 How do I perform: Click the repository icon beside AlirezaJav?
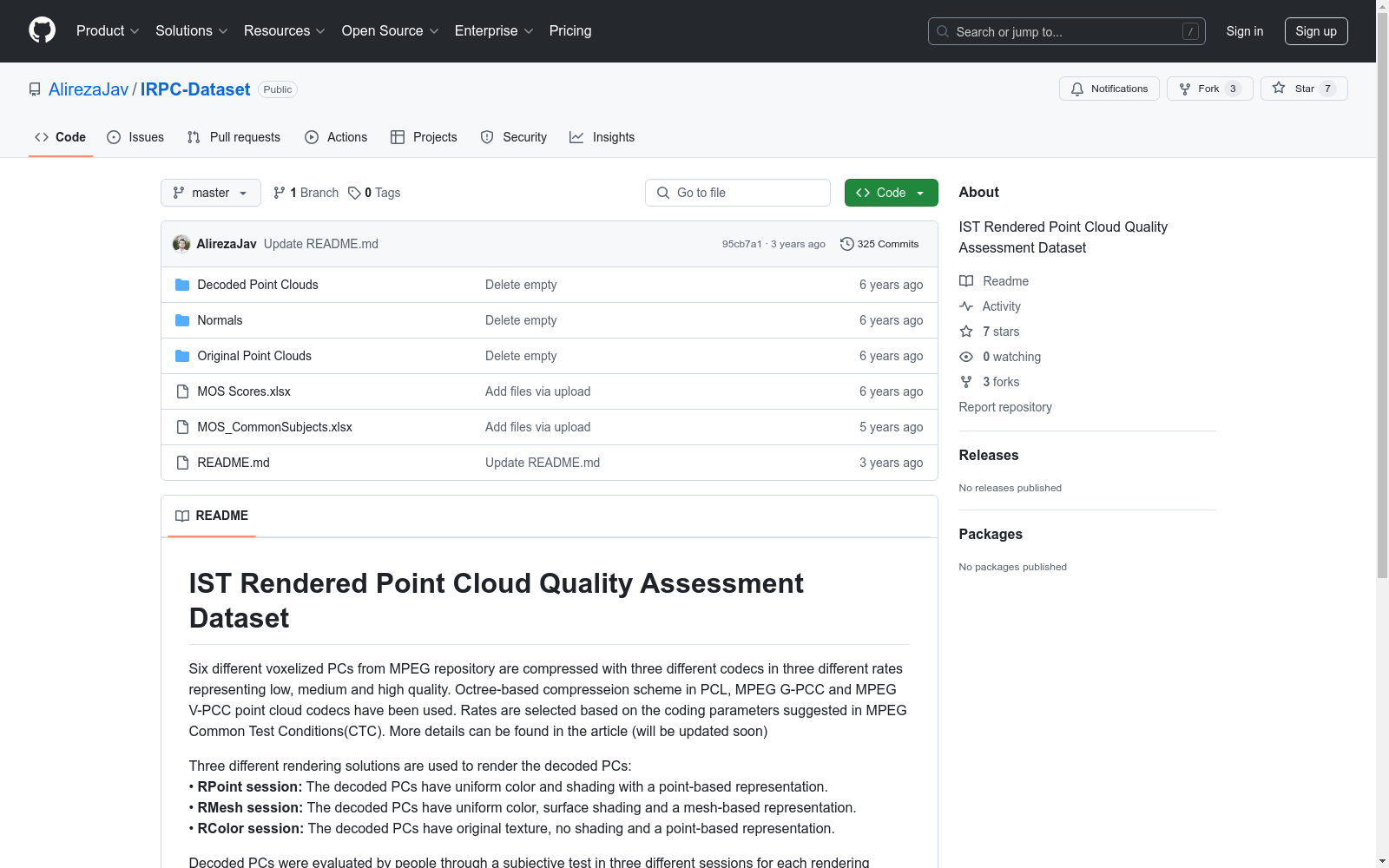(35, 89)
